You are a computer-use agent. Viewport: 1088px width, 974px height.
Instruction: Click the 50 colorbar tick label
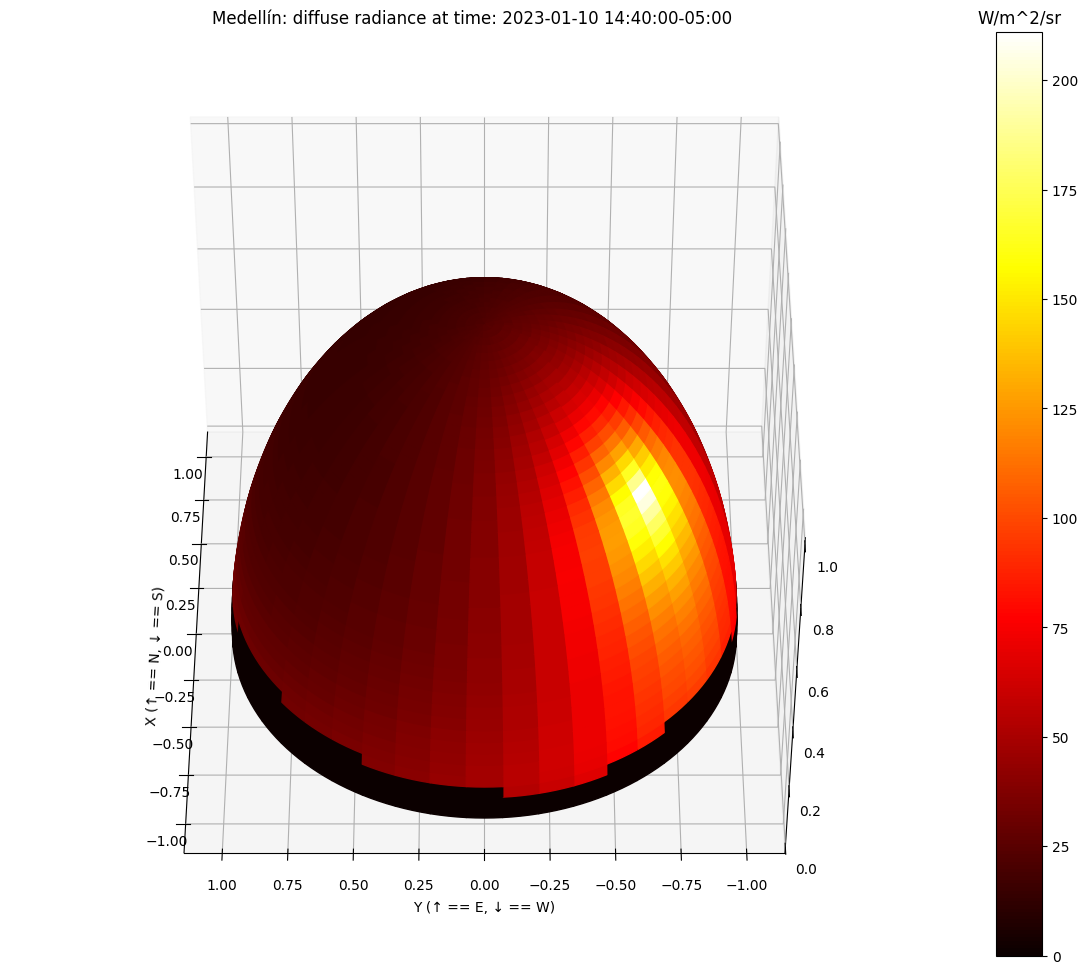tap(1060, 738)
